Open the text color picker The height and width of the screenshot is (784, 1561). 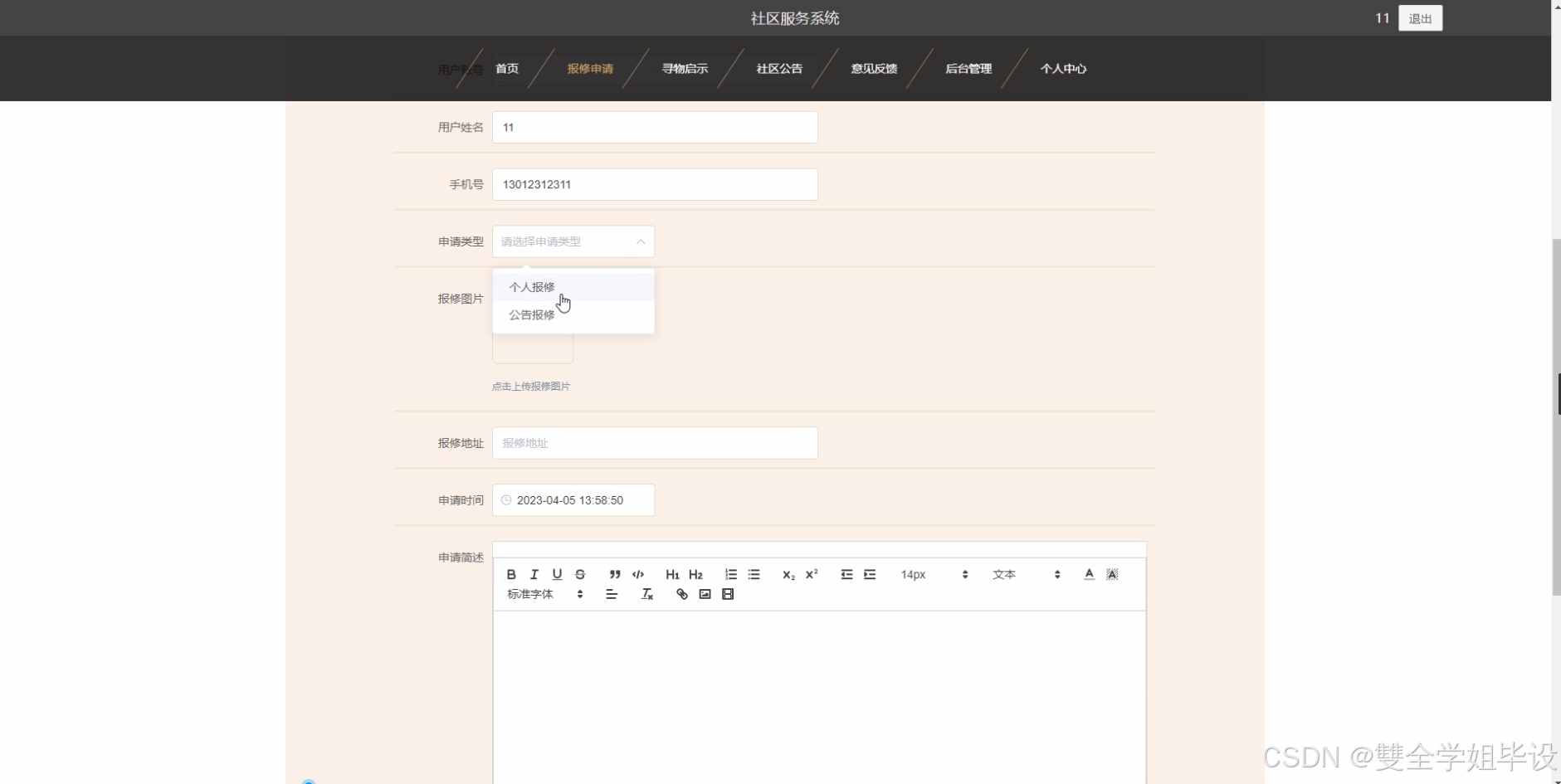[1088, 574]
